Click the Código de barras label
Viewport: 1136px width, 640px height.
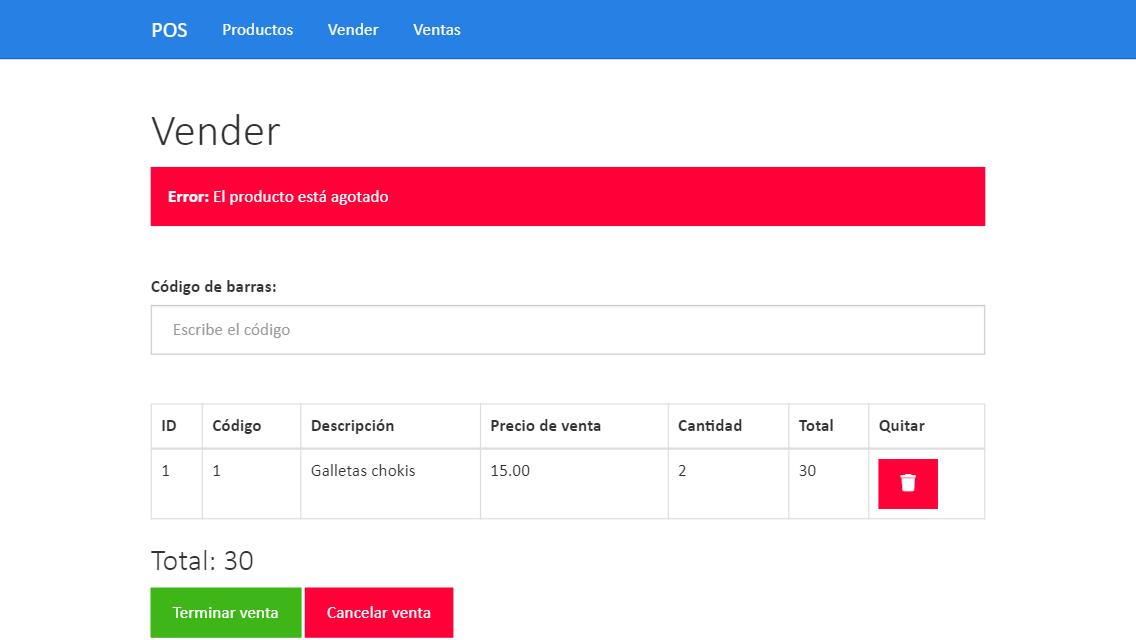[x=213, y=287]
